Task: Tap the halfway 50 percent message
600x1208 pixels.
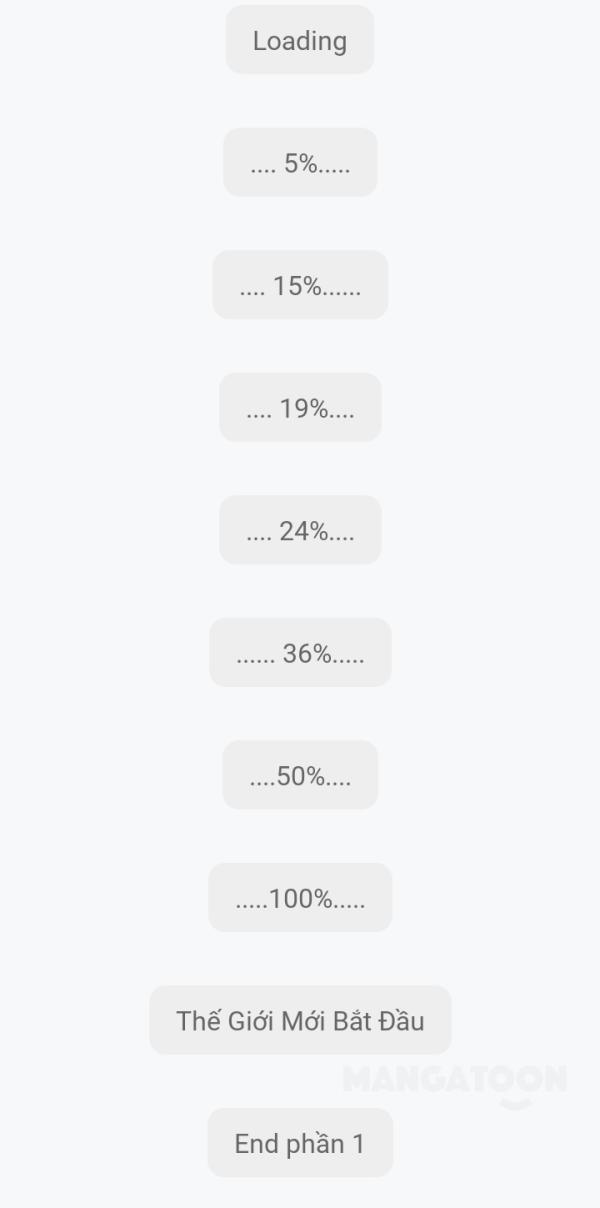Action: pos(300,775)
